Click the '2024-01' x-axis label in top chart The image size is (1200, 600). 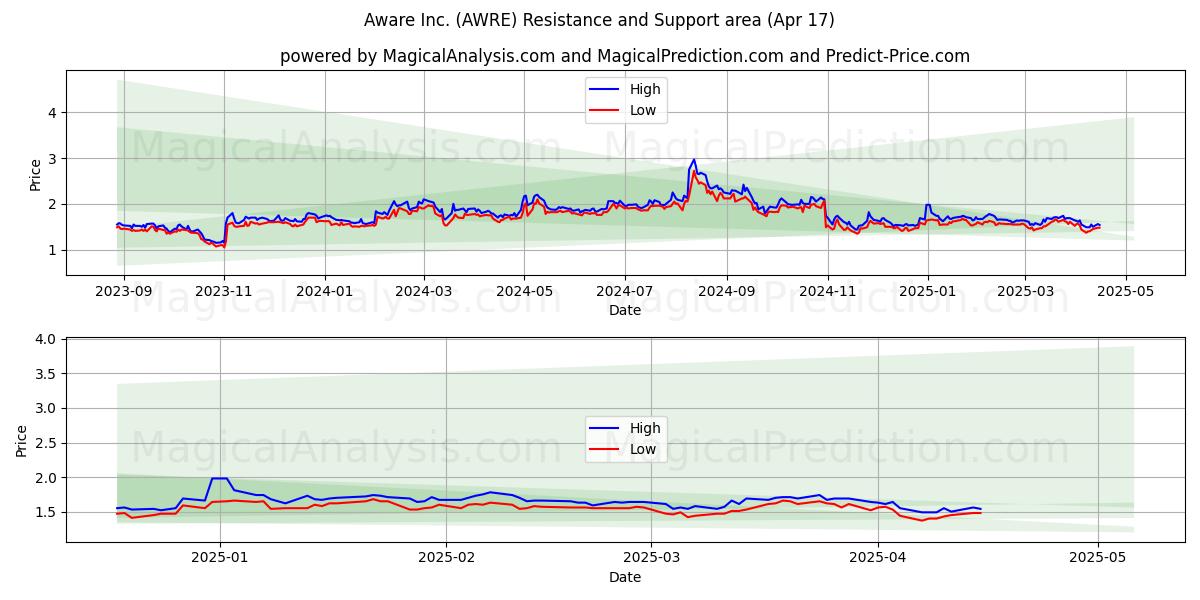[325, 294]
